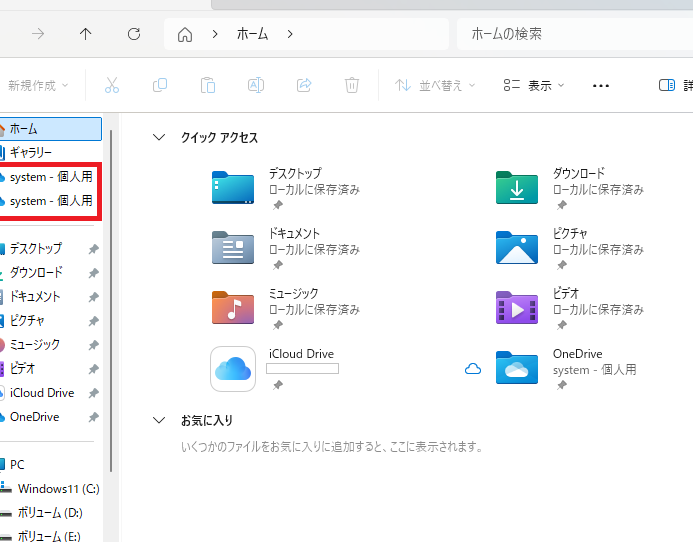This screenshot has height=542, width=693.
Task: Open the 並べ替え sort dropdown
Action: pos(435,86)
